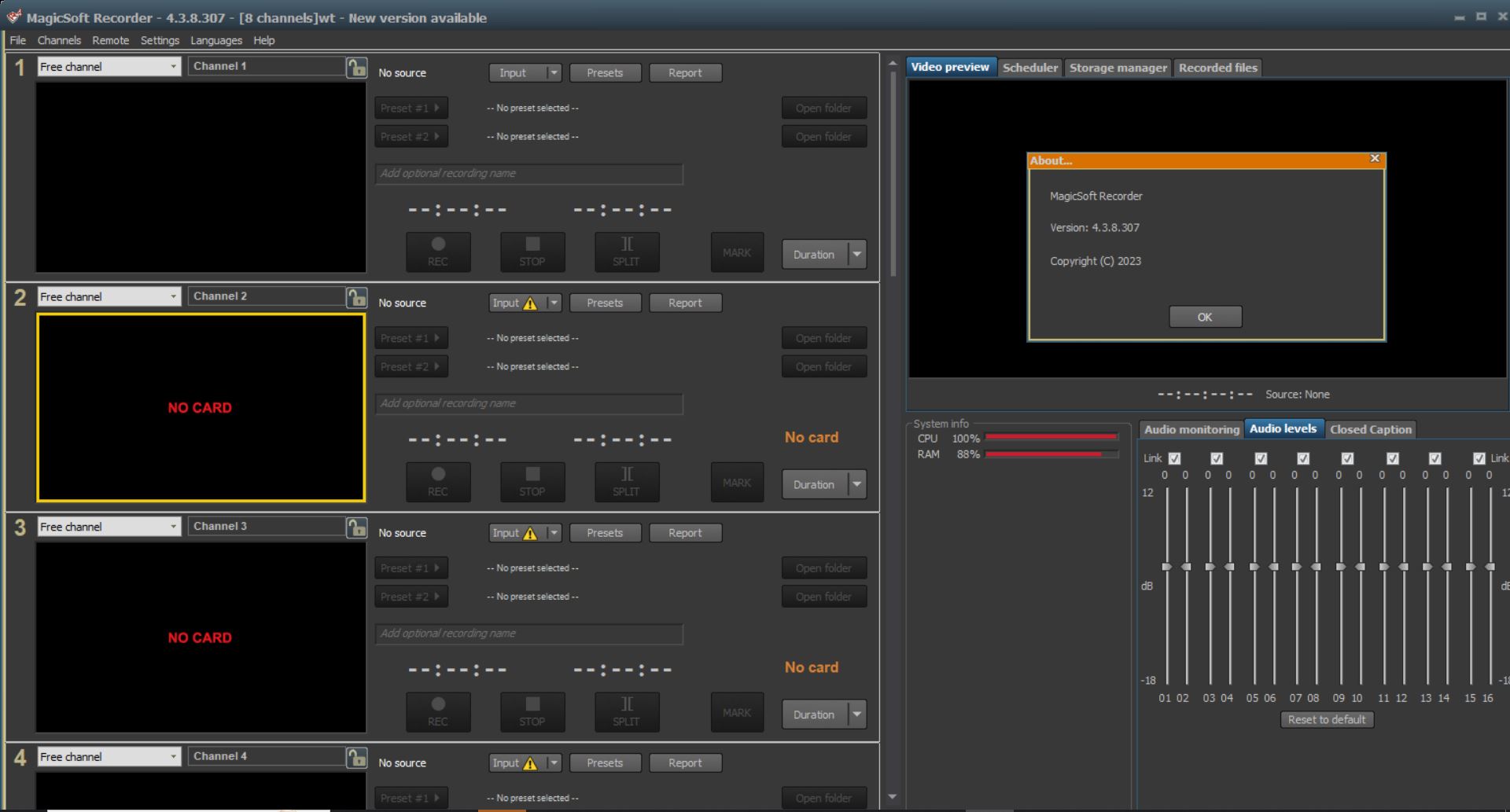The image size is (1510, 812).
Task: Click STOP on channel 3
Action: pyautogui.click(x=532, y=712)
